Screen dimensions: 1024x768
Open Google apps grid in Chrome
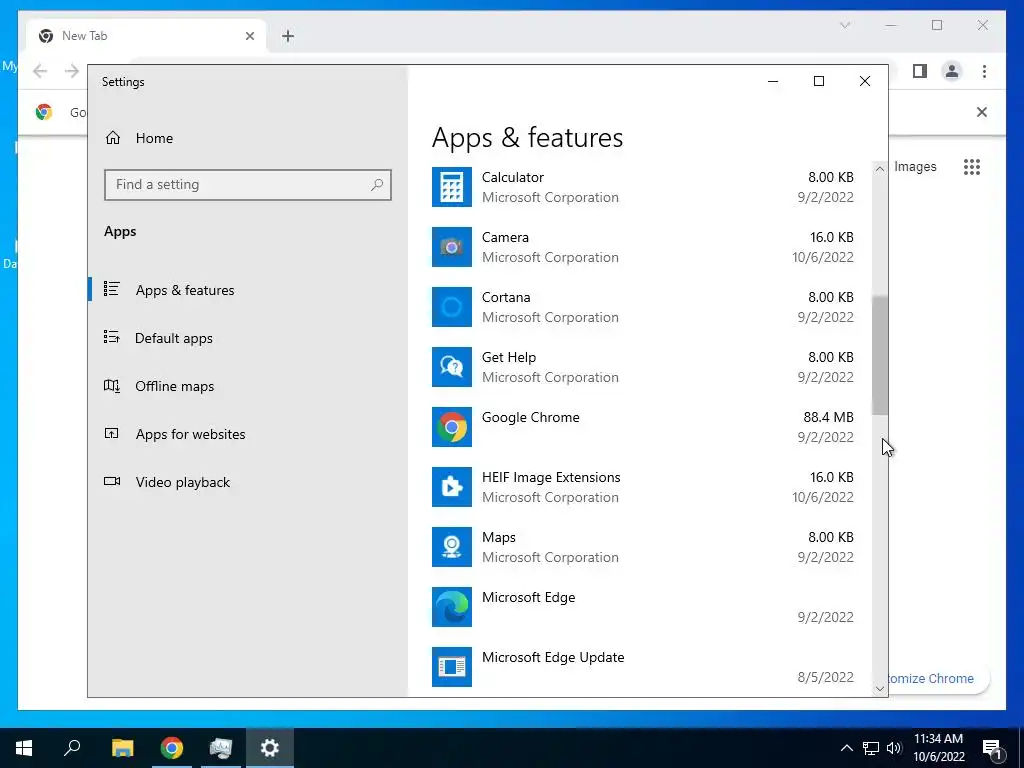[972, 167]
